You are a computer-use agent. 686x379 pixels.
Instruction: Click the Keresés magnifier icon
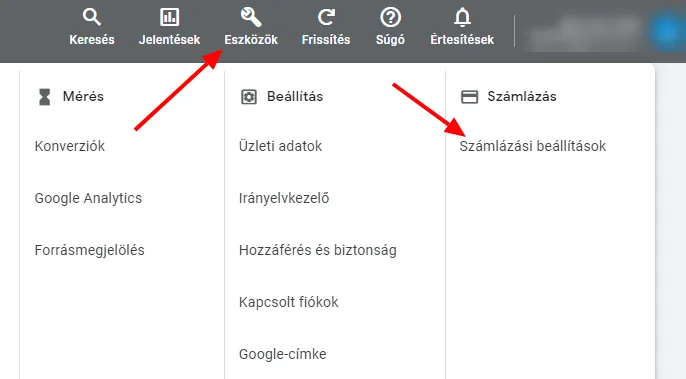(92, 18)
